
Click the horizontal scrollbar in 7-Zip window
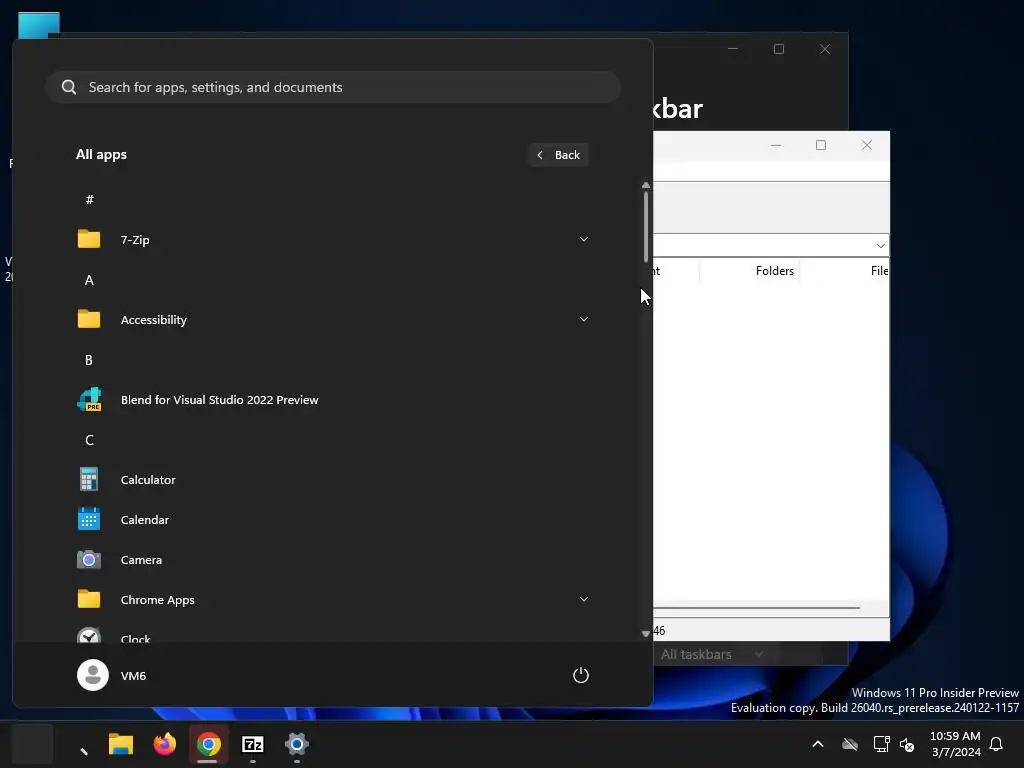758,608
